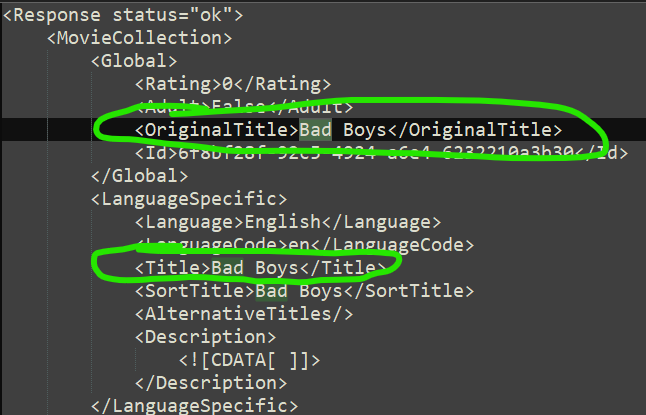Select the CDATA line inside Description
Viewport: 646px width, 415px height.
[x=250, y=361]
